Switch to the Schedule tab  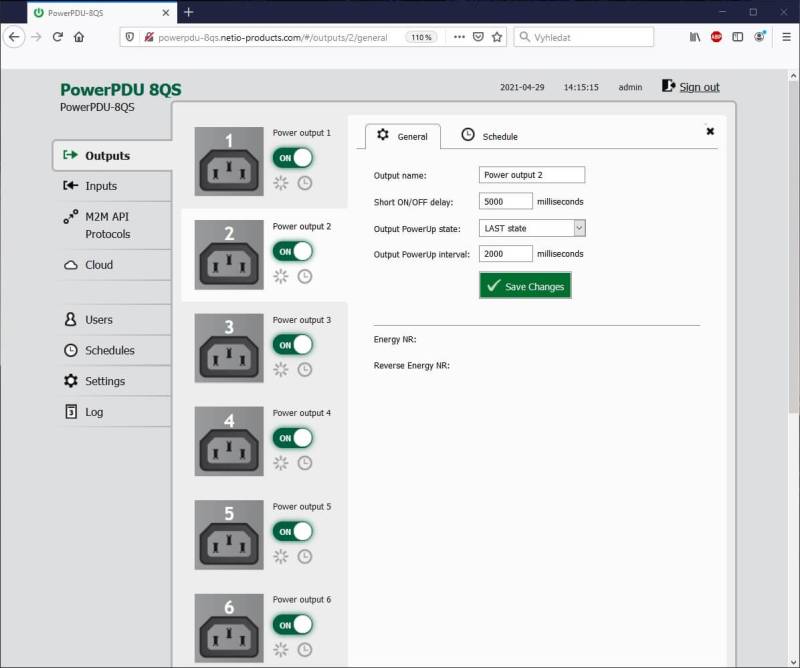click(490, 136)
